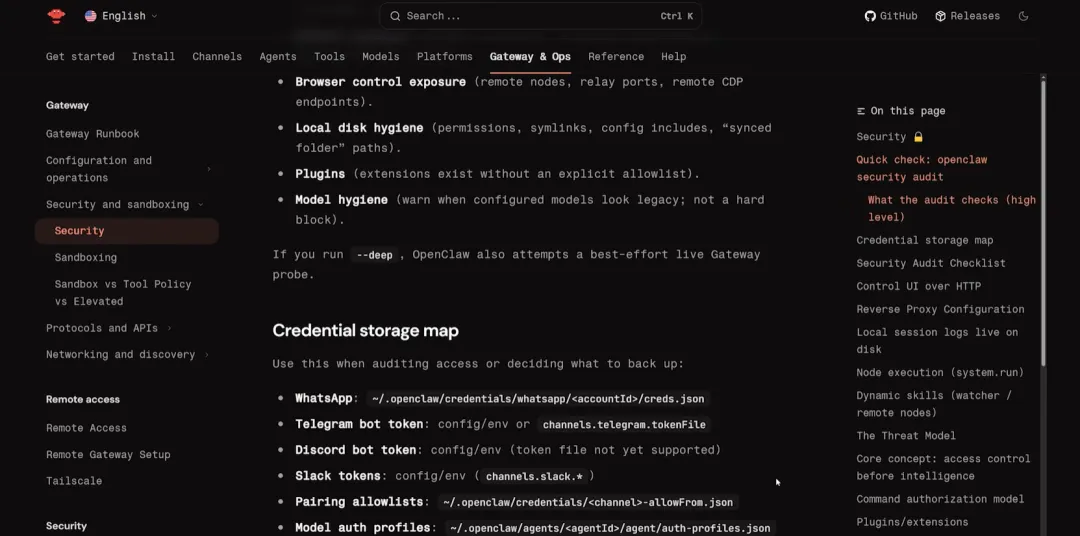Click channels.slack.* code text

(x=534, y=476)
